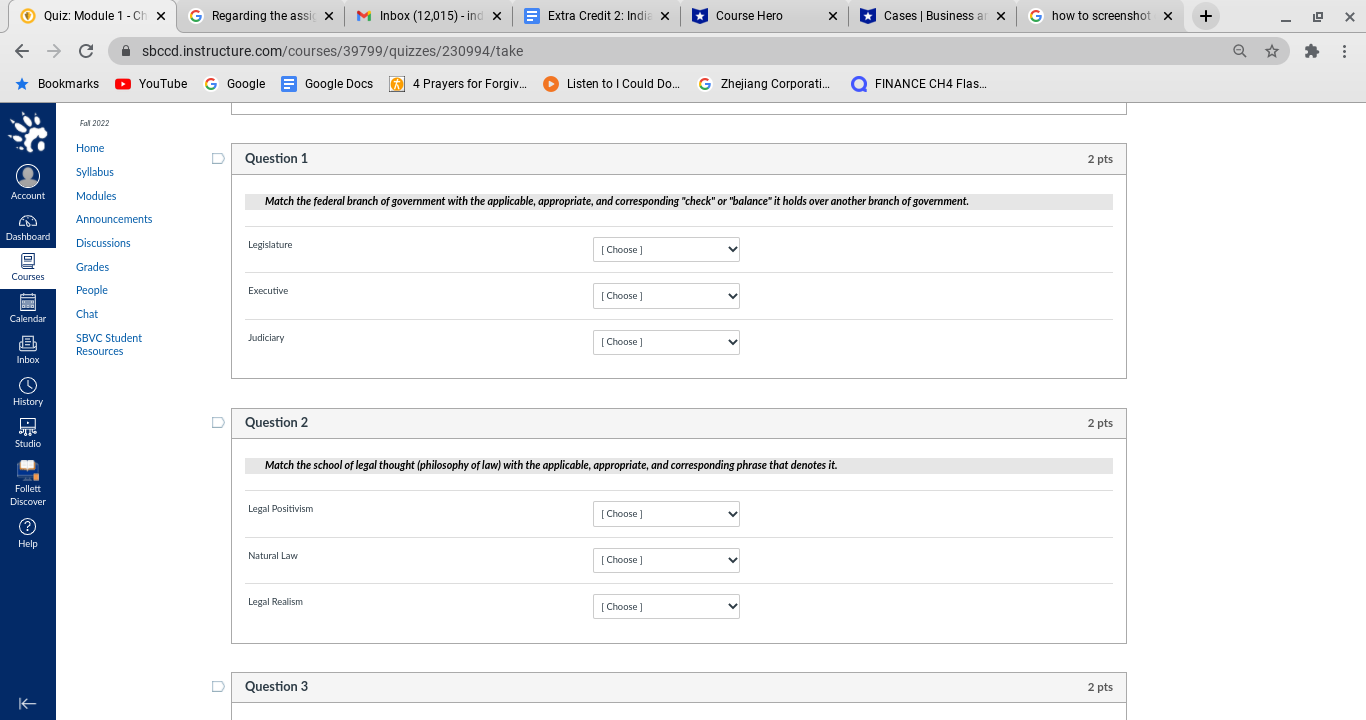Open the Choose dropdown for Natural Law
Screen dimensions: 1366x720
click(665, 559)
